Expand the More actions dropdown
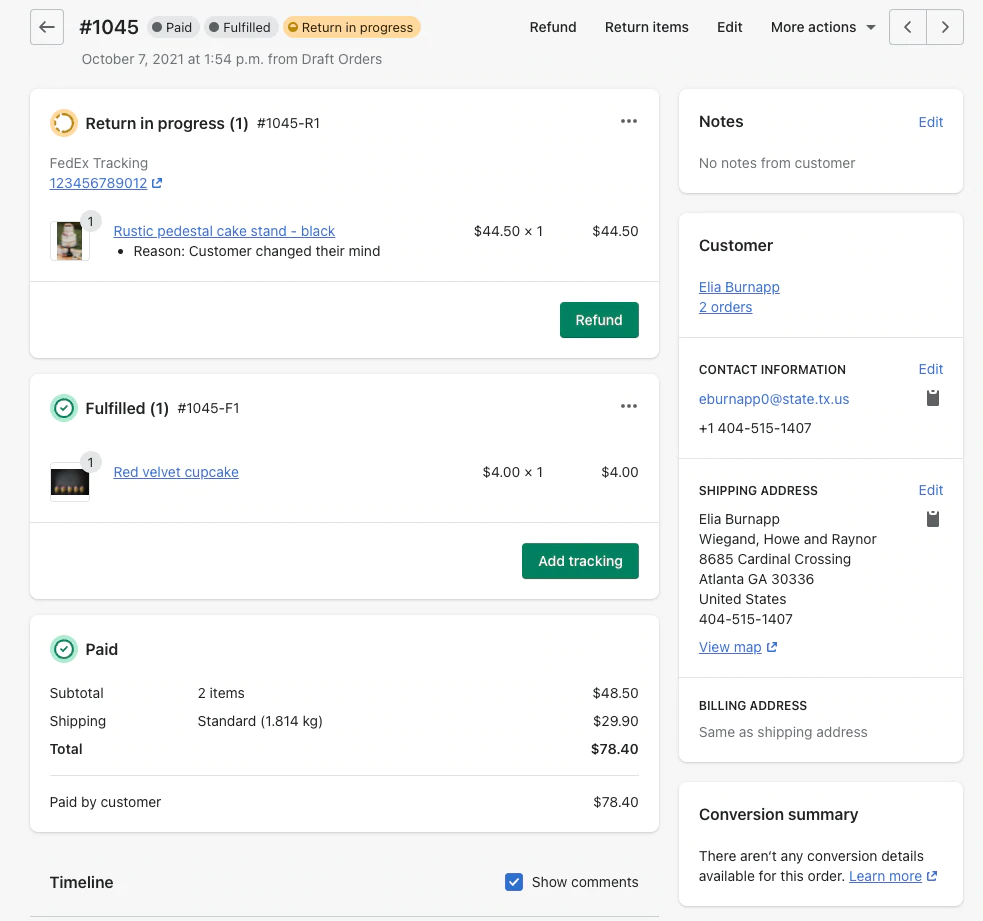Screen dimensions: 983x921 822,27
